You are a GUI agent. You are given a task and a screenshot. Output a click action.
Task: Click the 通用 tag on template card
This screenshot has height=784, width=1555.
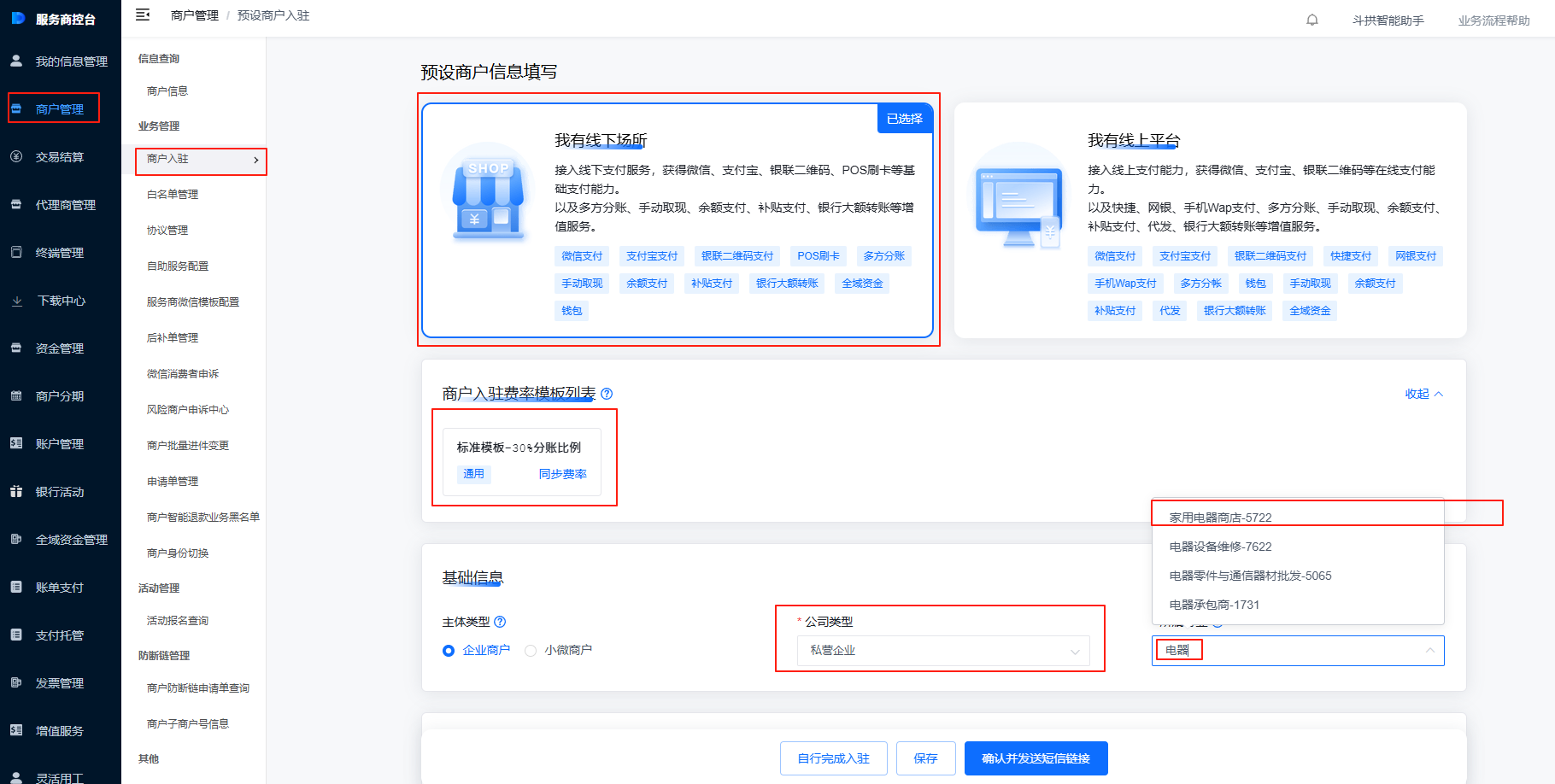pos(474,474)
